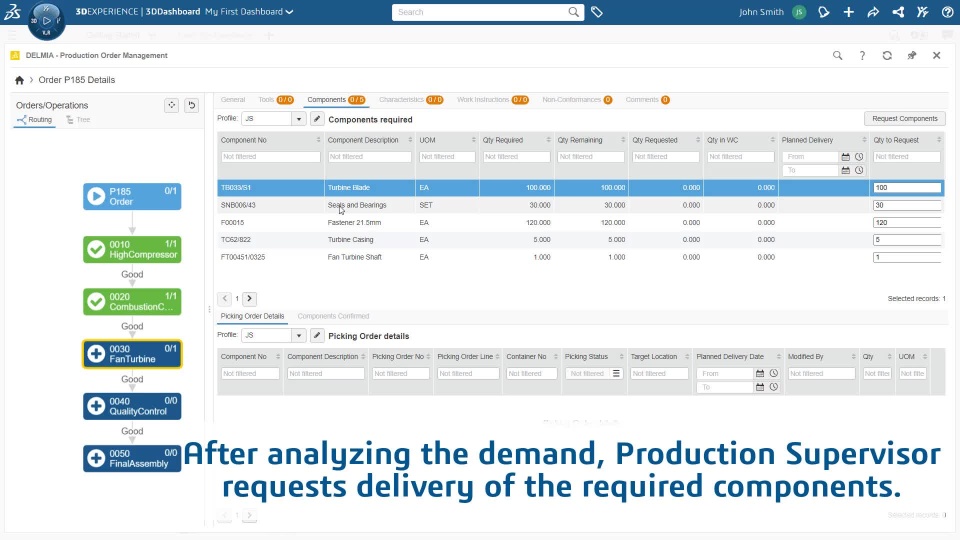Open the 3DEXPERIENCE compass

47,21
